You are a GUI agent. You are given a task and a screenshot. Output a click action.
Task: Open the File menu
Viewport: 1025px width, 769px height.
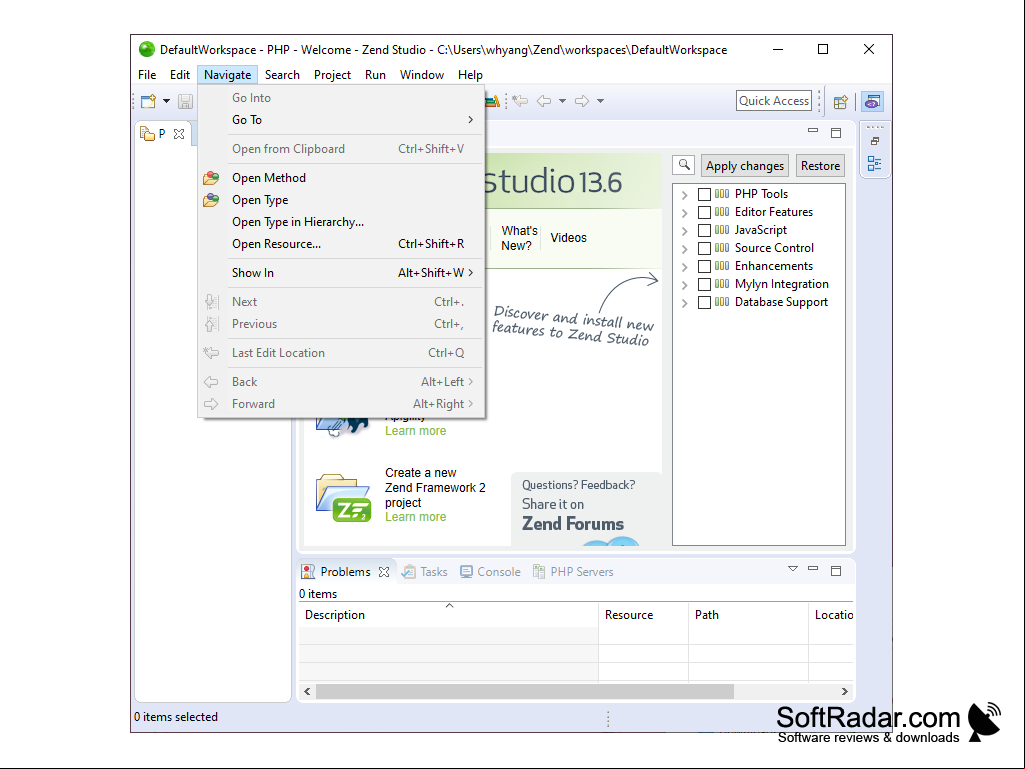(x=147, y=75)
